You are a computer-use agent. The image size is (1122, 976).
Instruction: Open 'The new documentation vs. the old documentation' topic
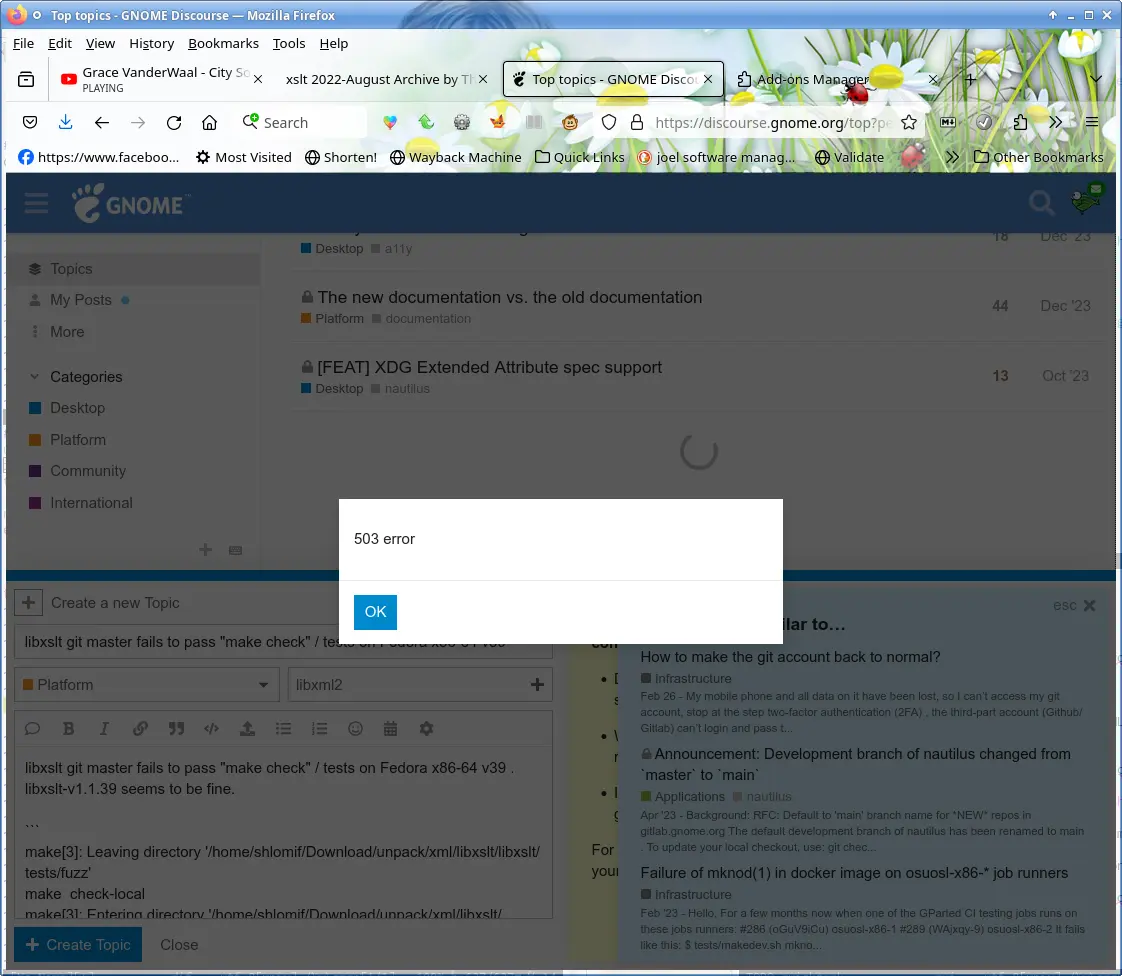point(509,297)
